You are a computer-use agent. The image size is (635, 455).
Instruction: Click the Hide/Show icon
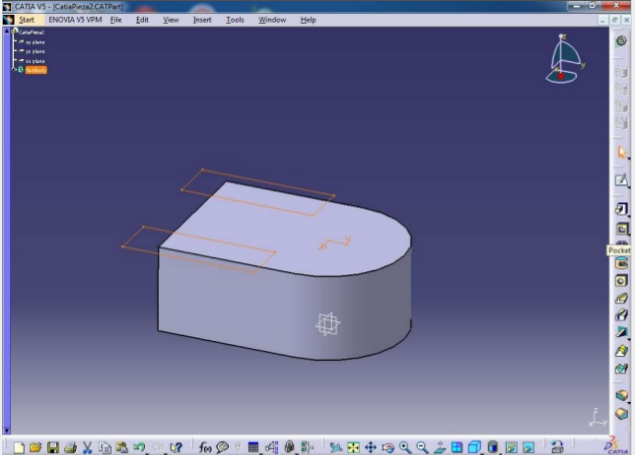point(511,447)
